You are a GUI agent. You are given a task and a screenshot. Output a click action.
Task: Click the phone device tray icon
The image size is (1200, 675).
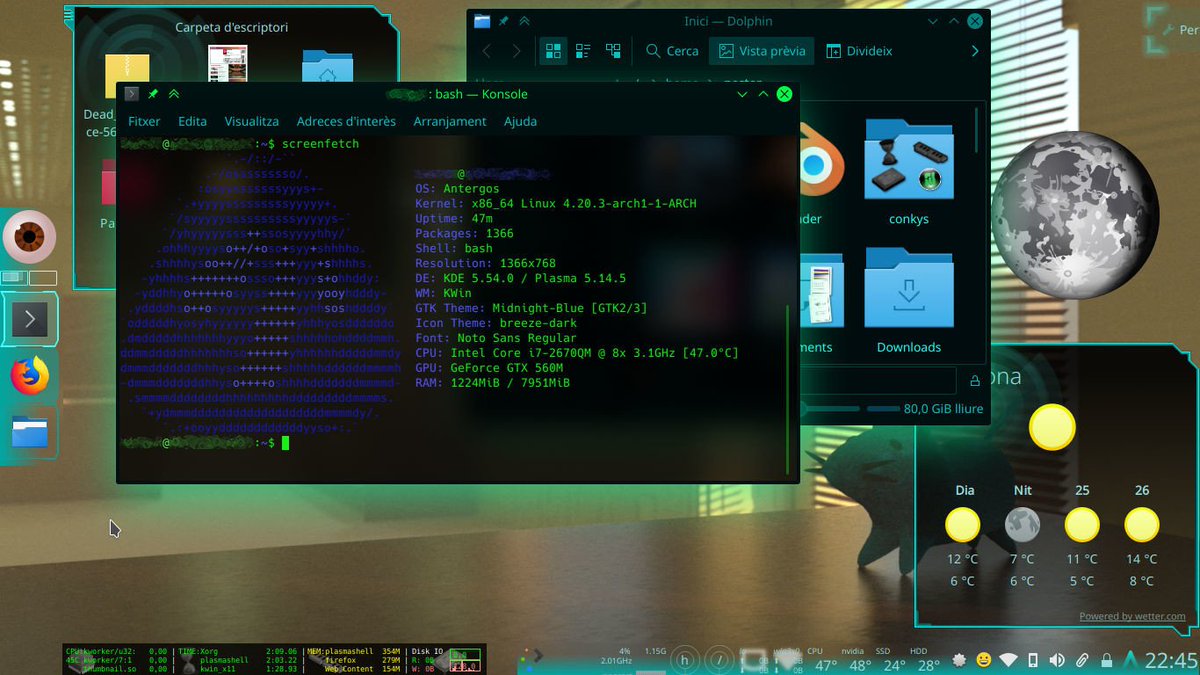1033,660
